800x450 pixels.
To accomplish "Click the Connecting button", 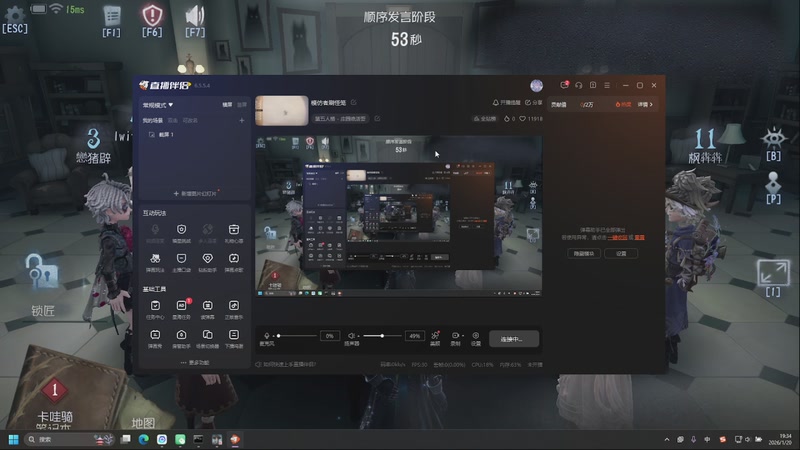I will tap(514, 339).
